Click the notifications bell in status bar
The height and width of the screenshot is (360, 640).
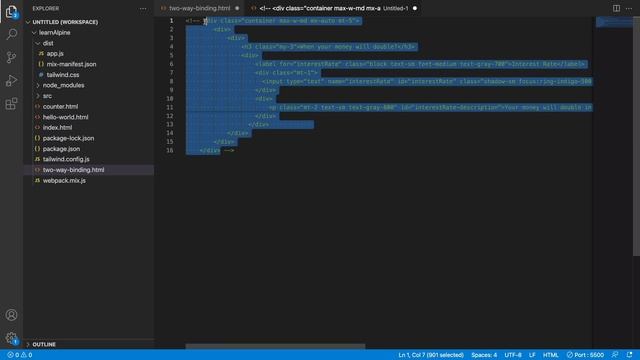629,355
